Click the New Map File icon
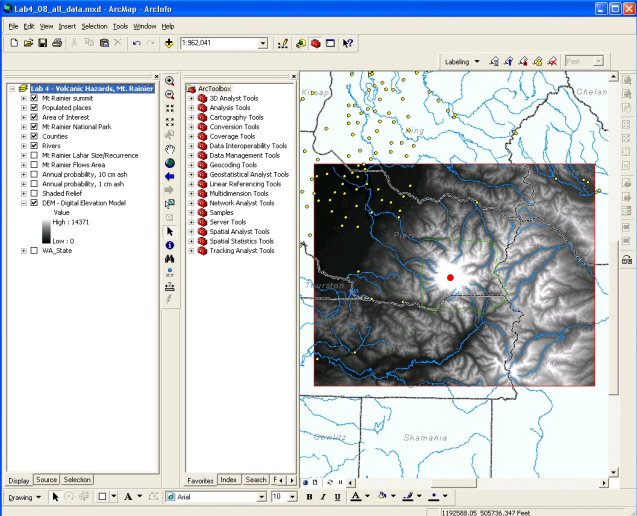Screen dimensions: 637x516 pos(14,43)
